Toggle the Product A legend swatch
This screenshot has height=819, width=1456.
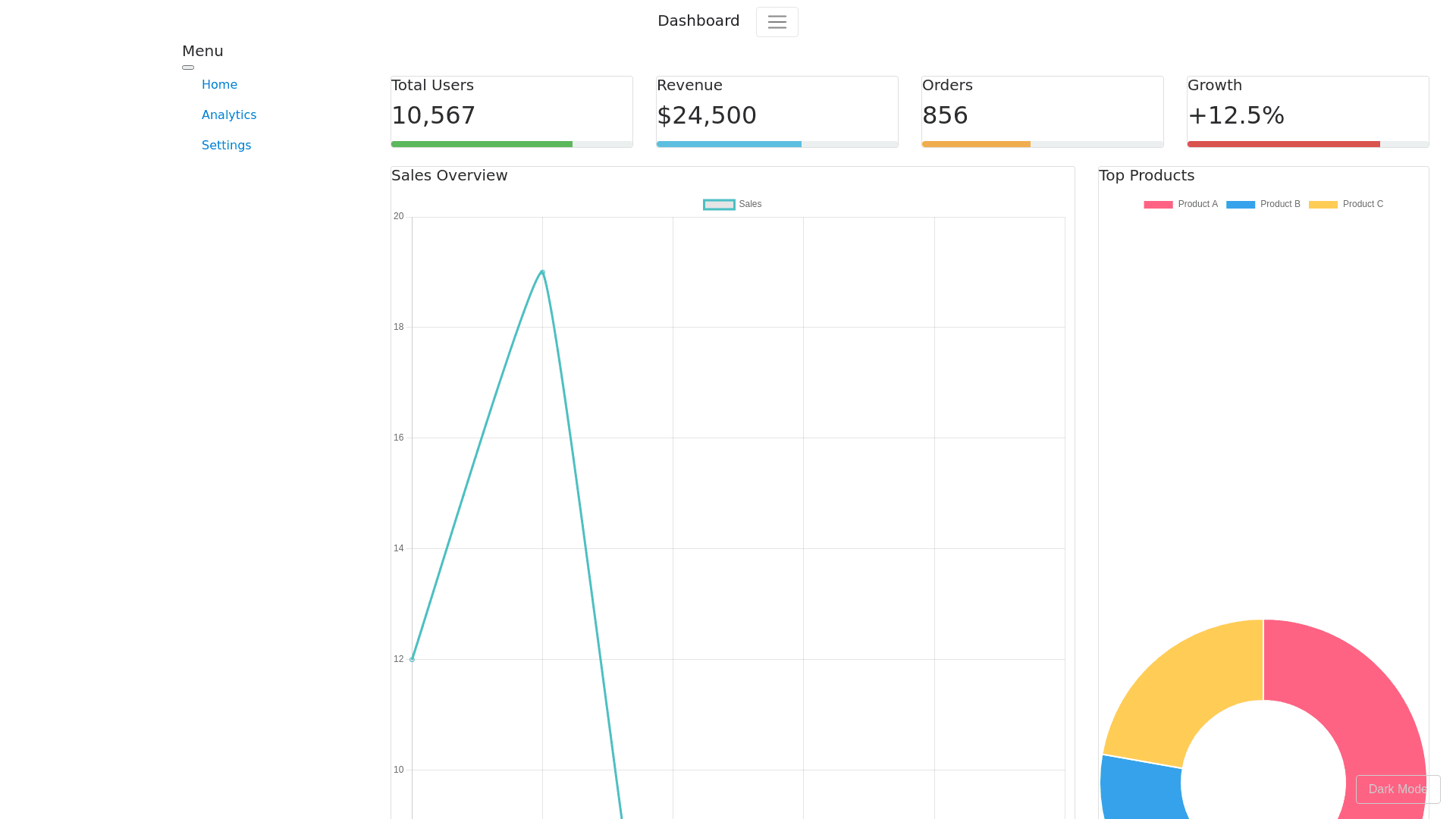point(1158,205)
